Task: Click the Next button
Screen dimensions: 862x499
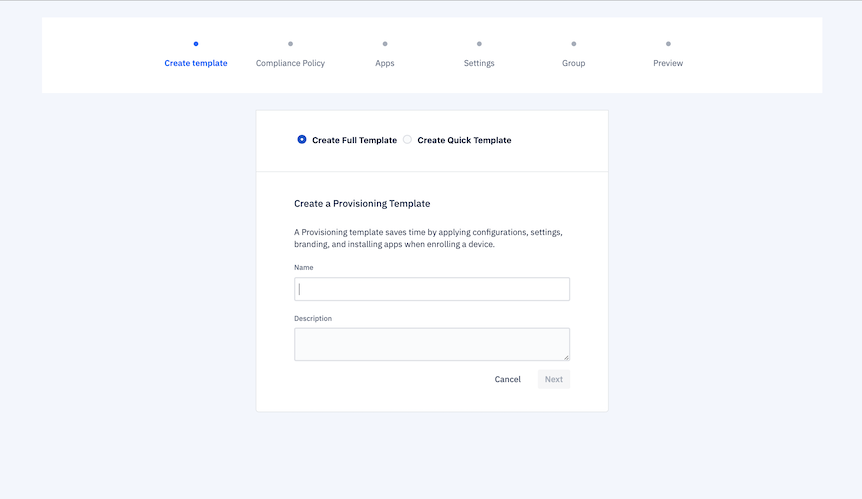Action: (554, 379)
